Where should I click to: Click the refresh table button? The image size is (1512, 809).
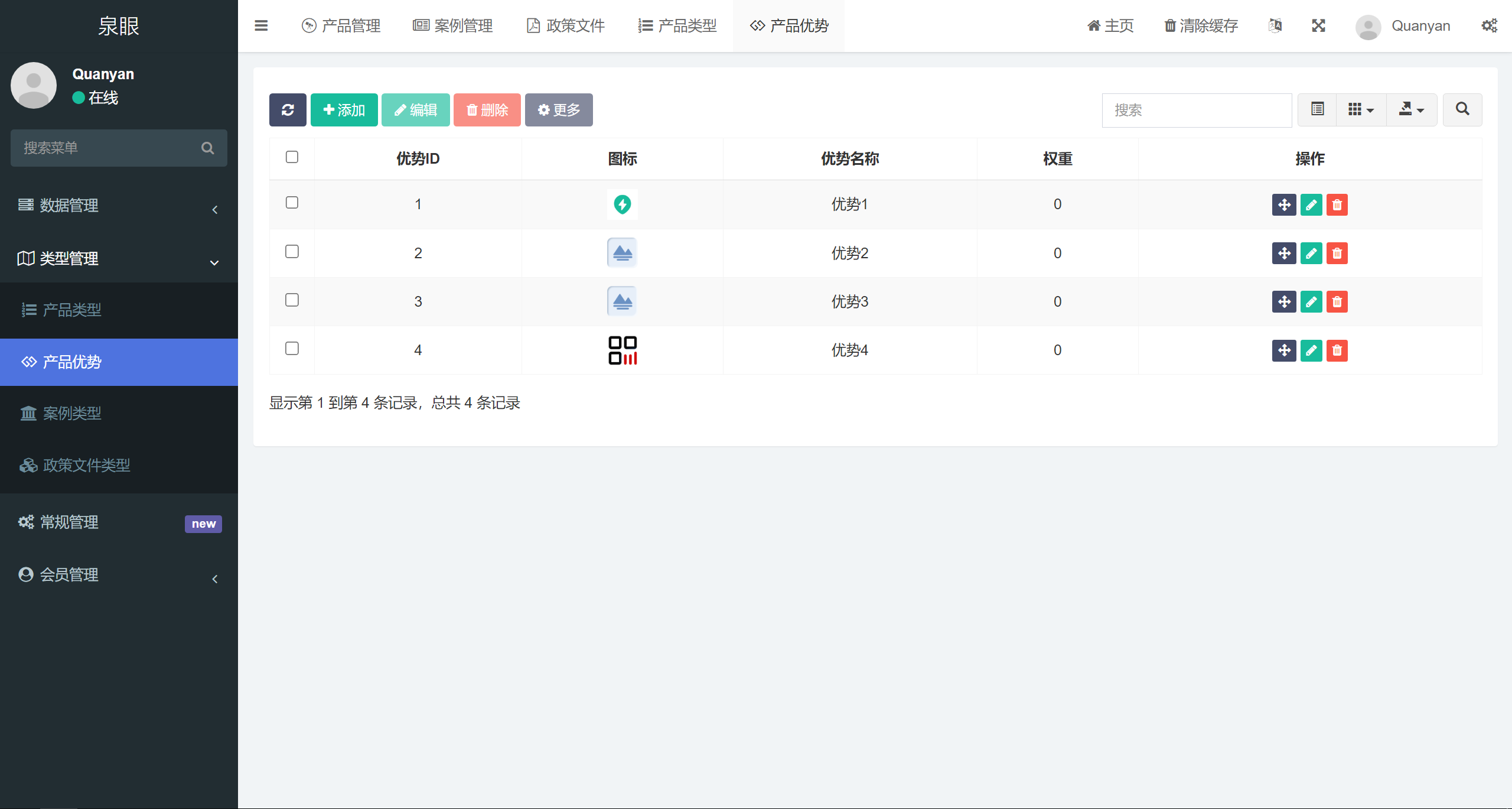point(288,110)
